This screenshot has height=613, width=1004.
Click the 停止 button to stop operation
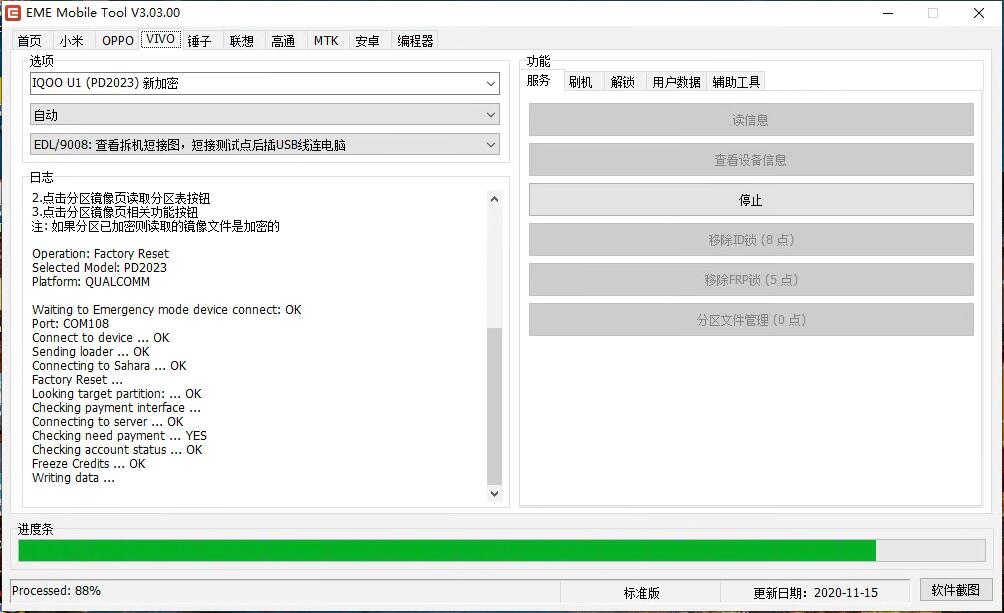(x=751, y=200)
